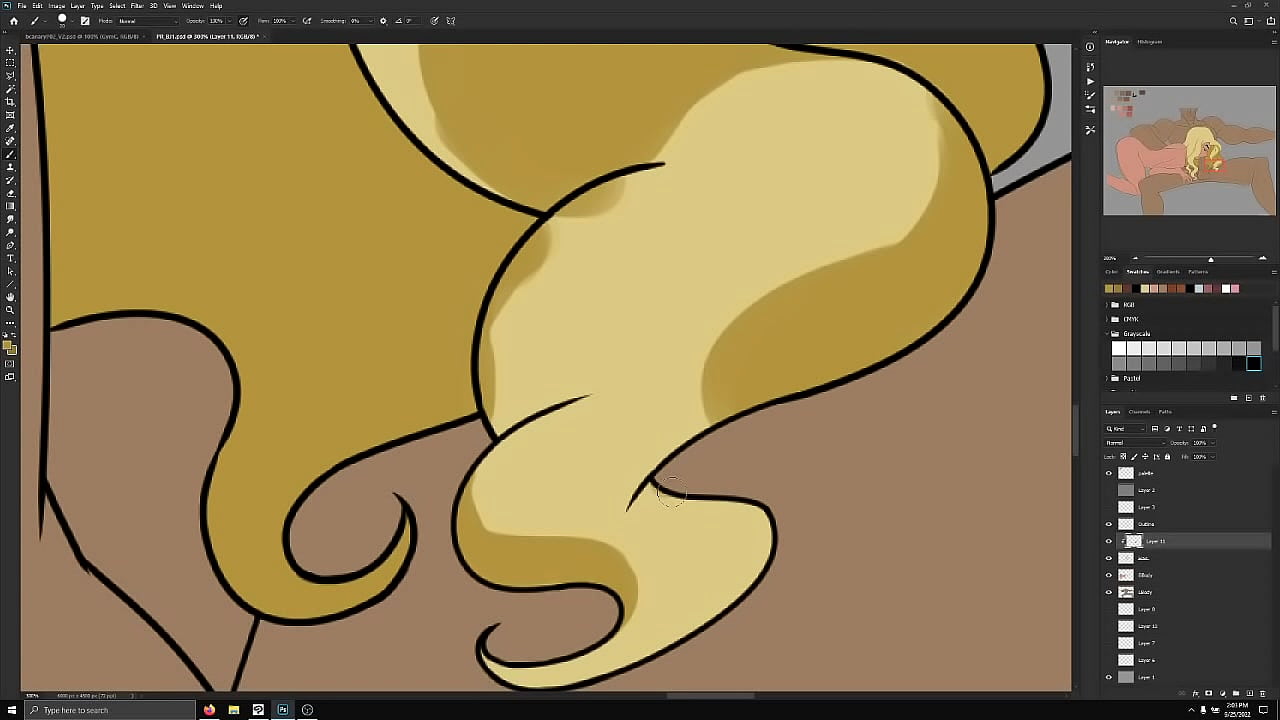The image size is (1280, 720).
Task: Select the Crop tool
Action: pos(10,102)
